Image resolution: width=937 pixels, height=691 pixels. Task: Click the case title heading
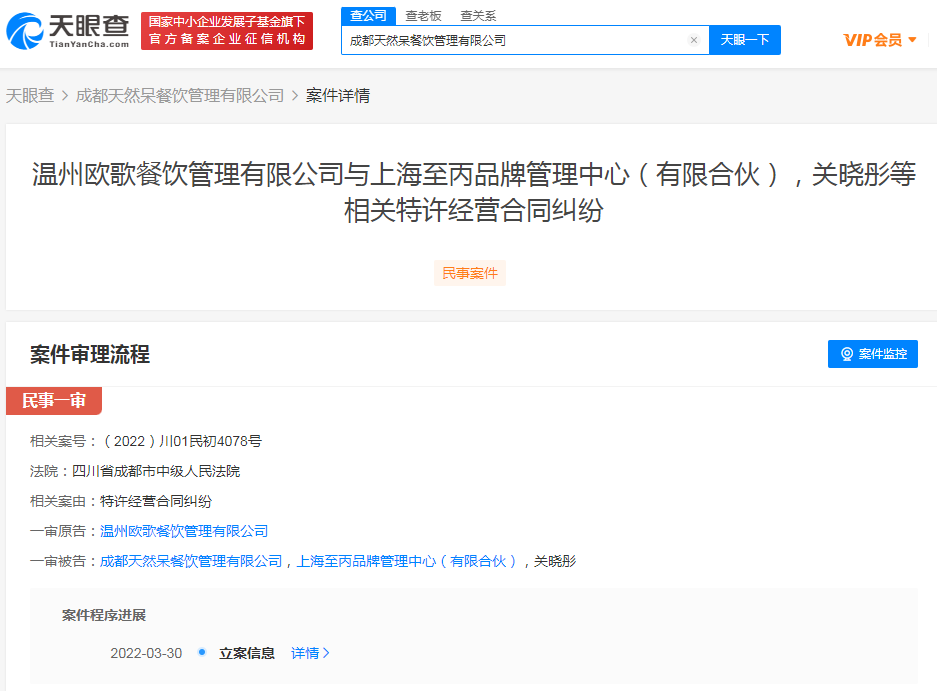point(473,192)
